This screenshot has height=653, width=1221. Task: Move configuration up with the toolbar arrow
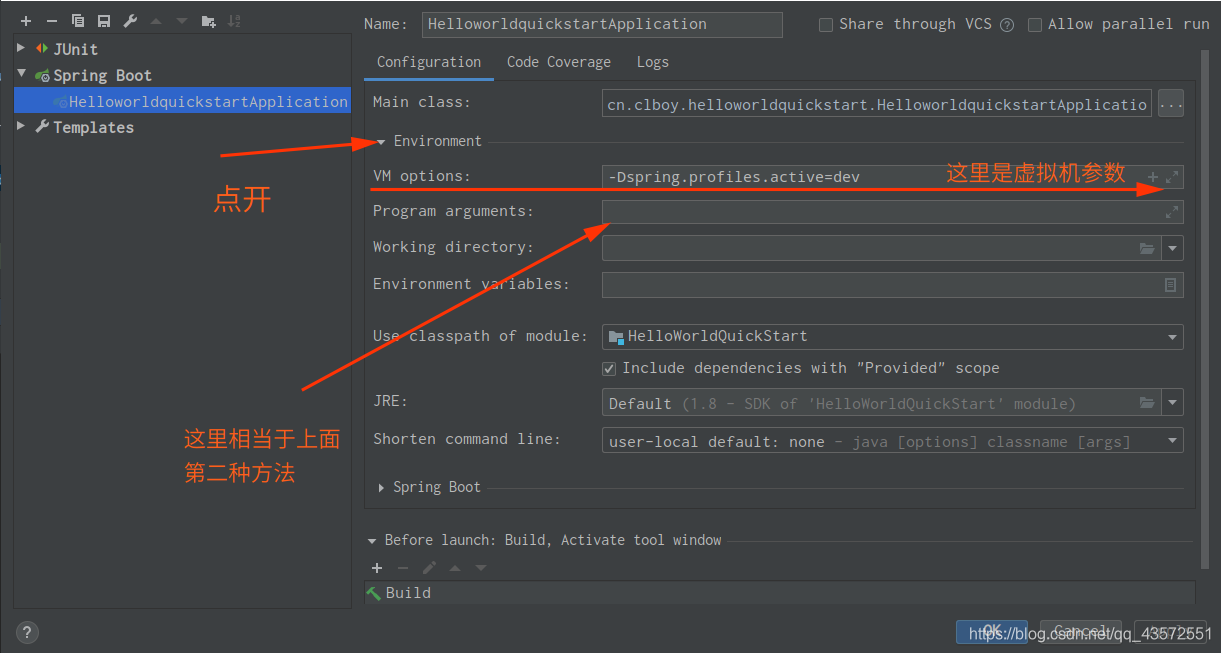coord(156,21)
